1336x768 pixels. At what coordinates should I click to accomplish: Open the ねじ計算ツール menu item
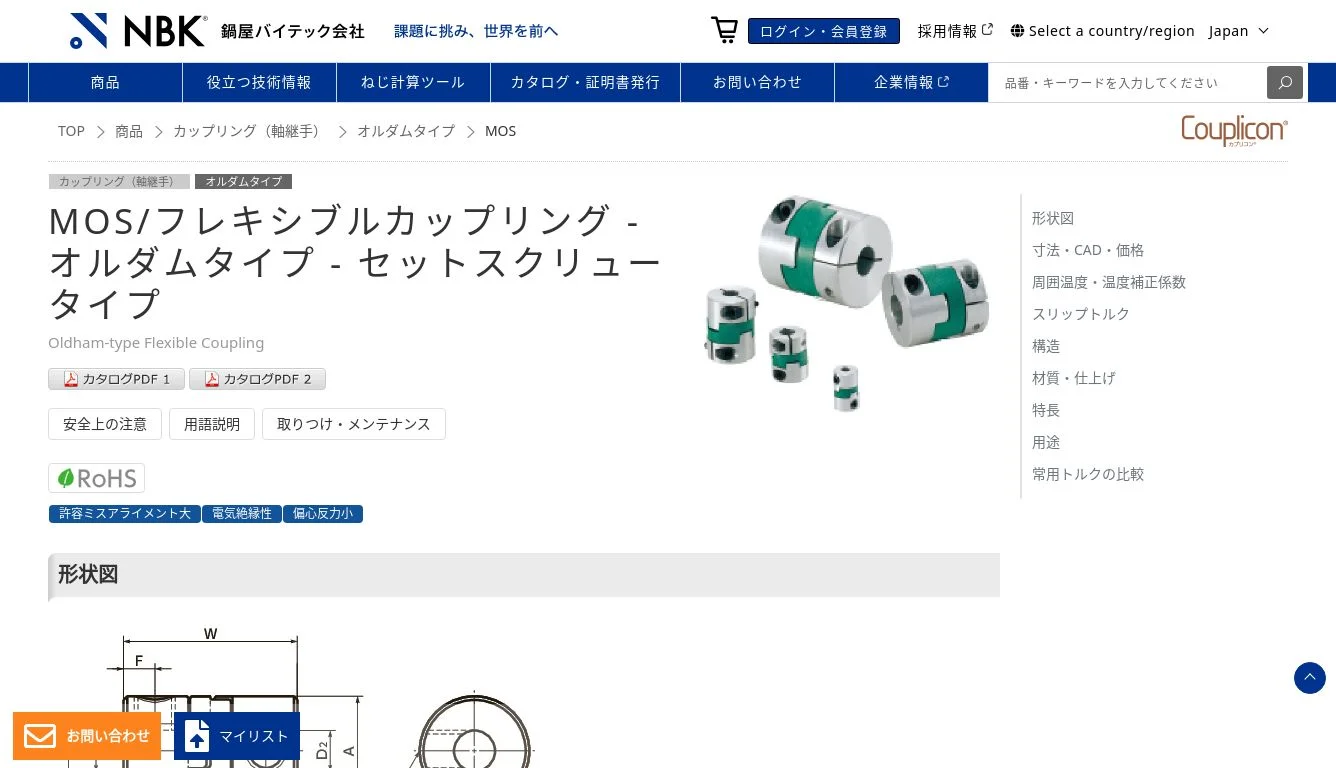click(413, 82)
